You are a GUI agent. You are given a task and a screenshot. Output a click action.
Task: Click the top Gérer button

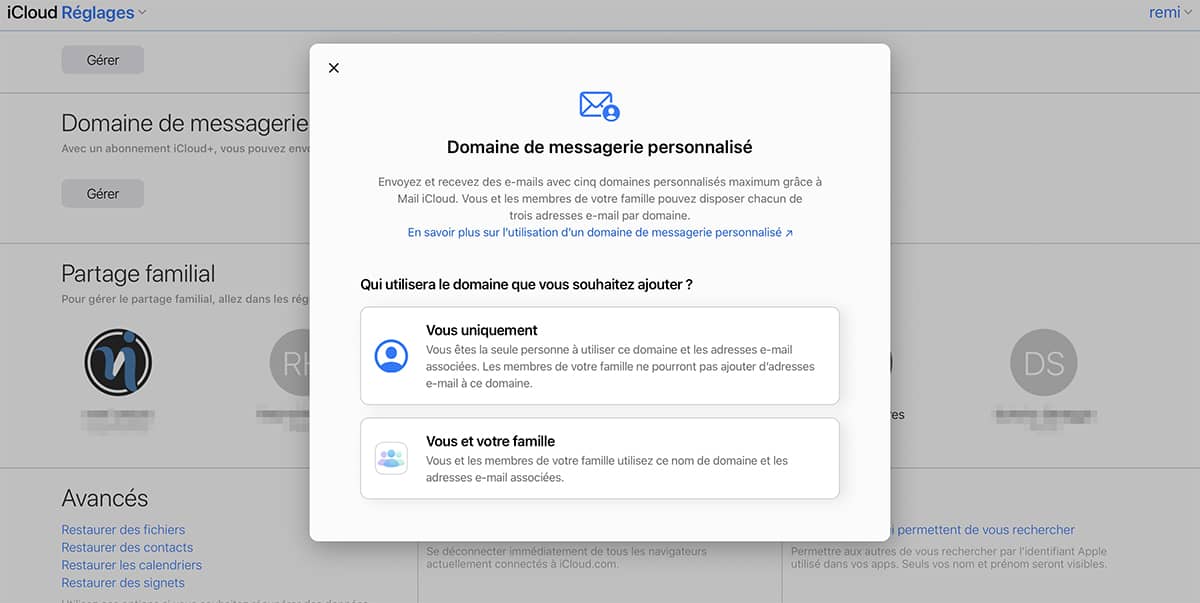coord(103,60)
